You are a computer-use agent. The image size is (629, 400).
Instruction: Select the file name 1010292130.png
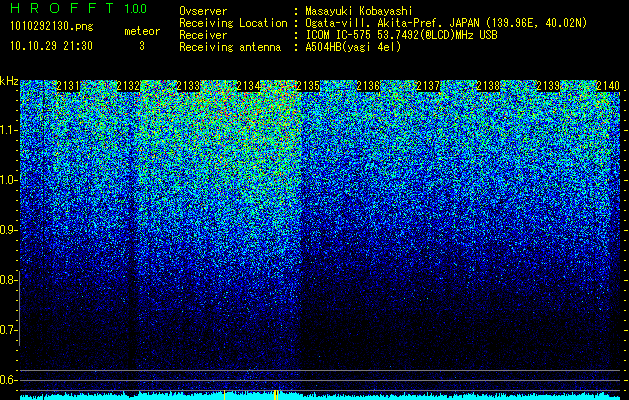tap(52, 27)
